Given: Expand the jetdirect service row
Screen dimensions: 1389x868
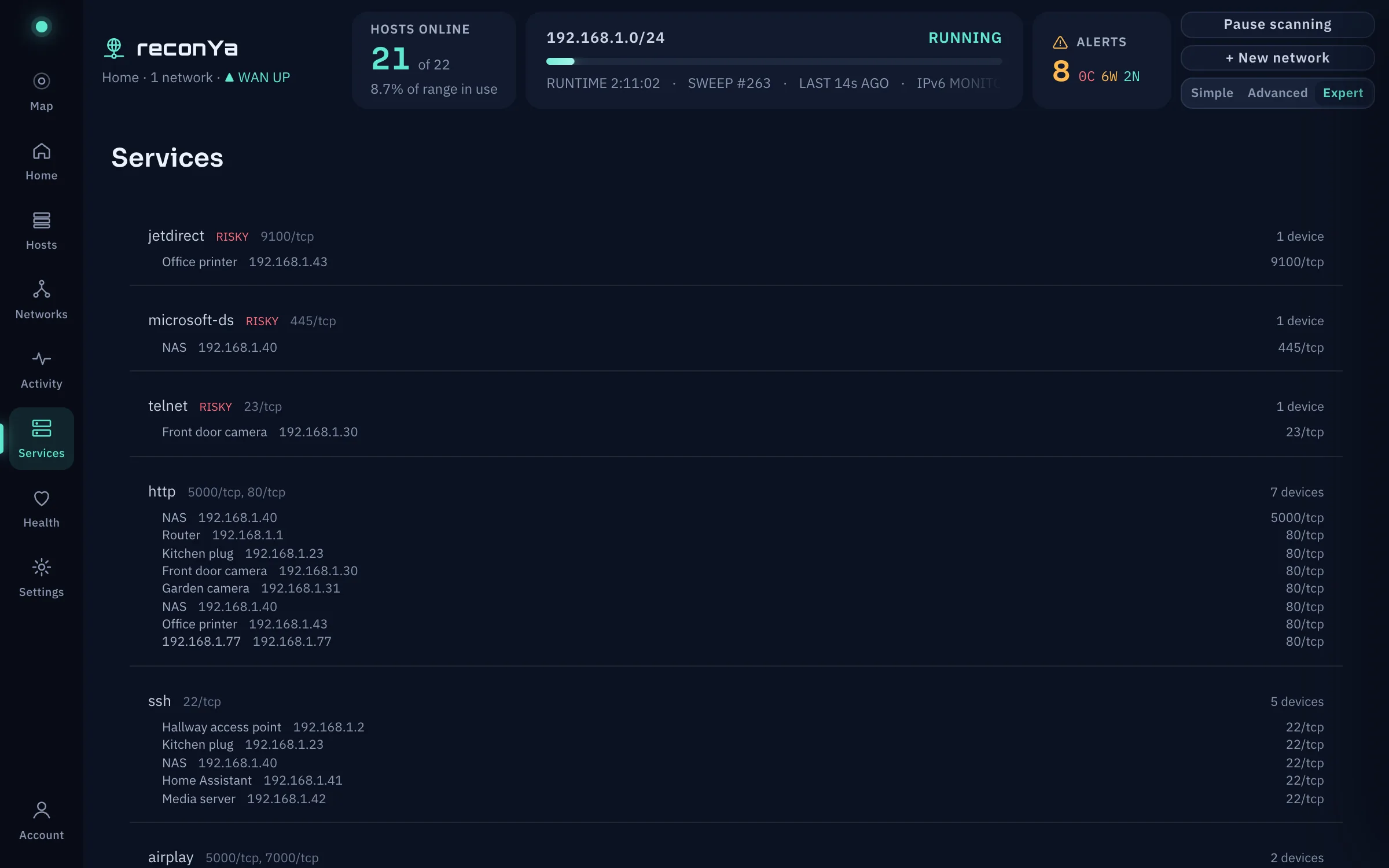Looking at the screenshot, I should [x=736, y=236].
